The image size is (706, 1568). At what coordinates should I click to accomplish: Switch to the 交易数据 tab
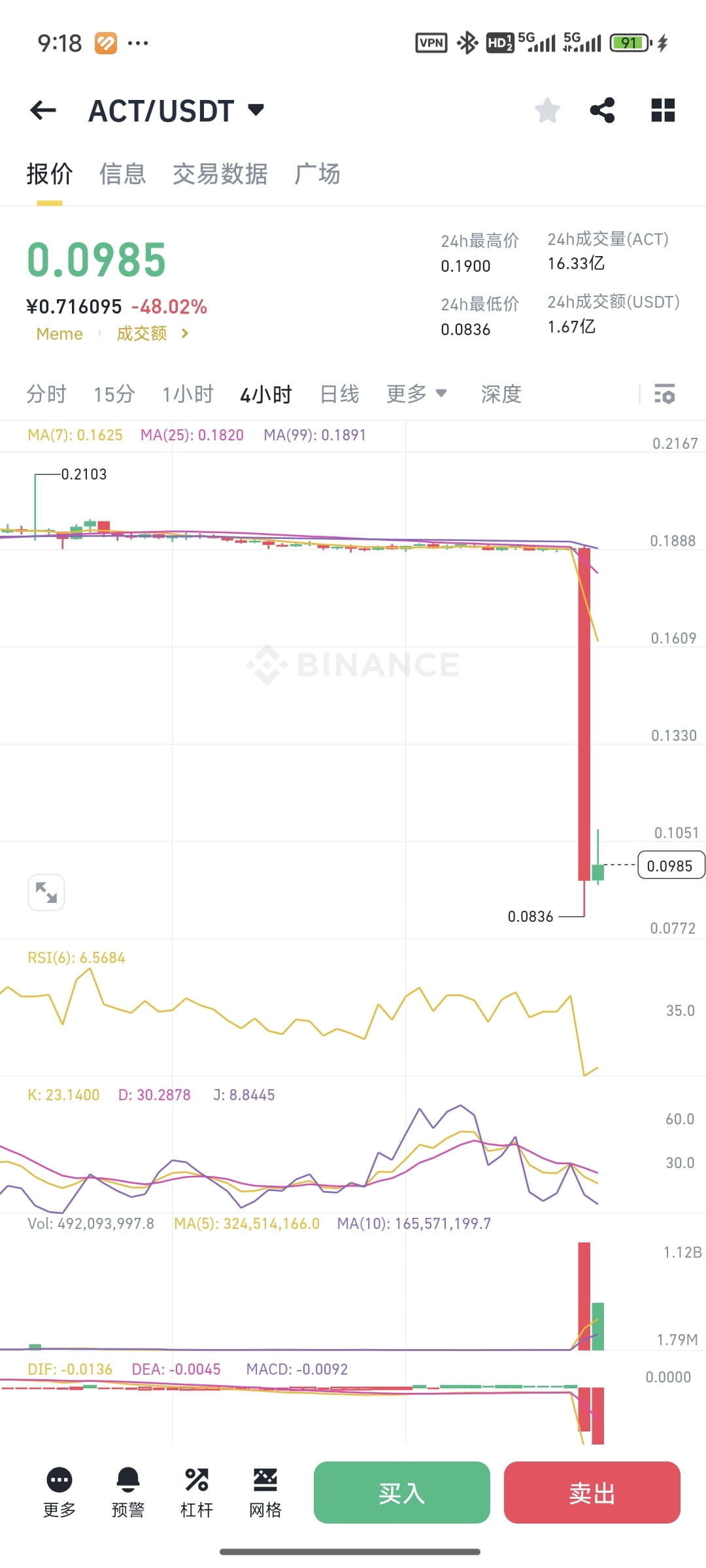coord(220,174)
